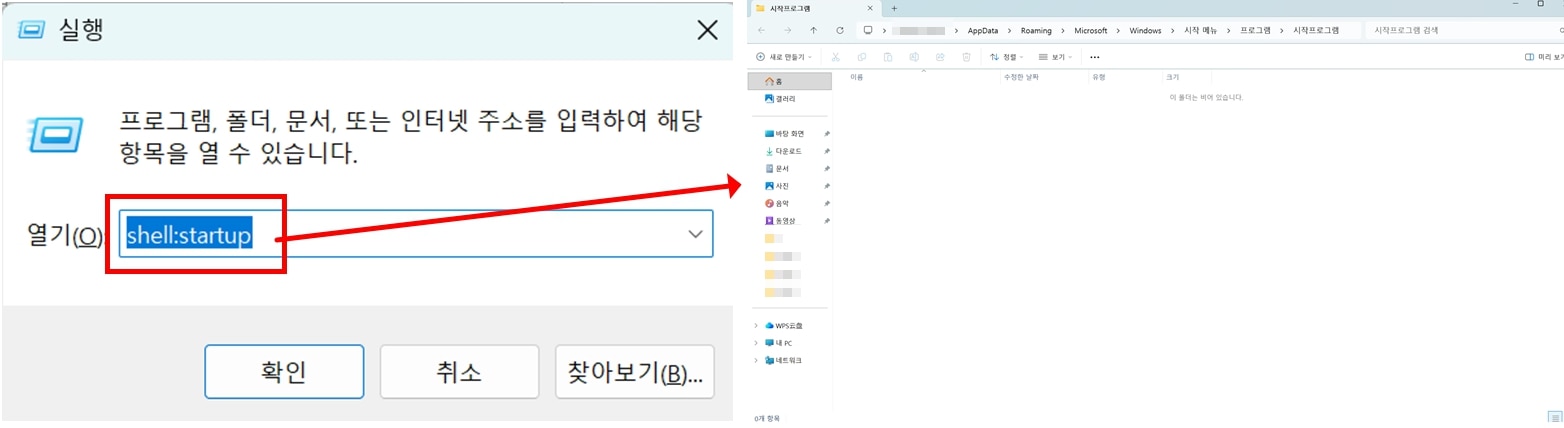Open the Sort (정렬) dropdown
1564x428 pixels.
1007,57
